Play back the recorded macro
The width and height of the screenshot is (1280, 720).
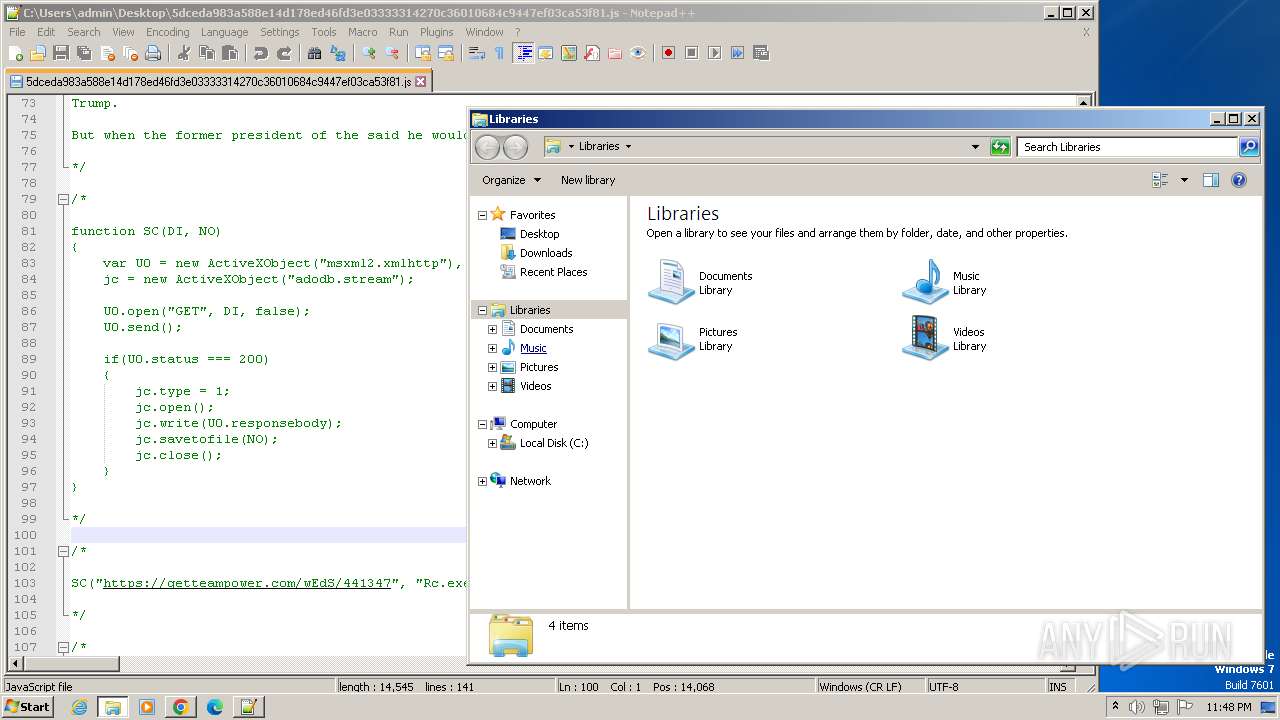714,53
